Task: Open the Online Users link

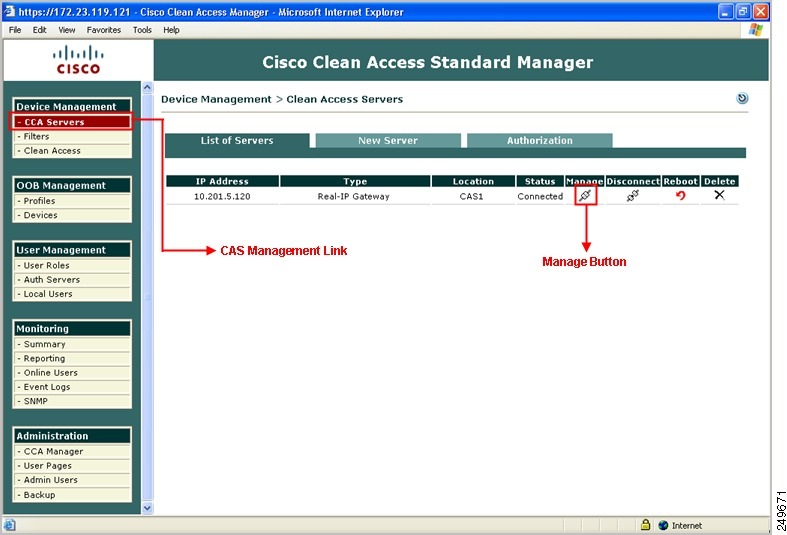Action: [71, 373]
